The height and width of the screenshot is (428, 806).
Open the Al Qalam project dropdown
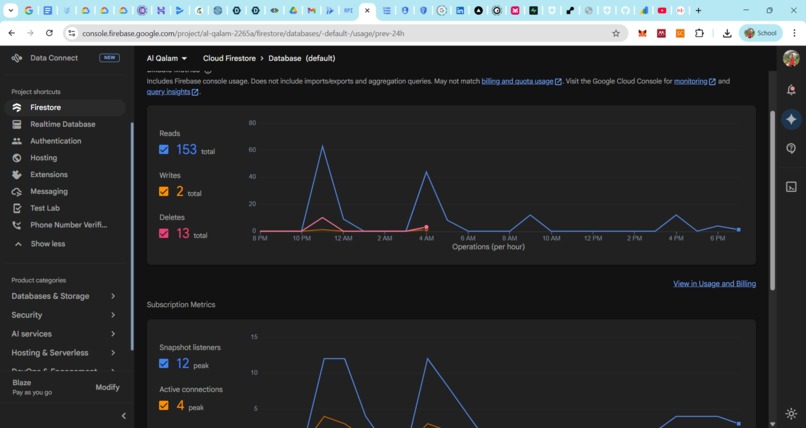(167, 59)
